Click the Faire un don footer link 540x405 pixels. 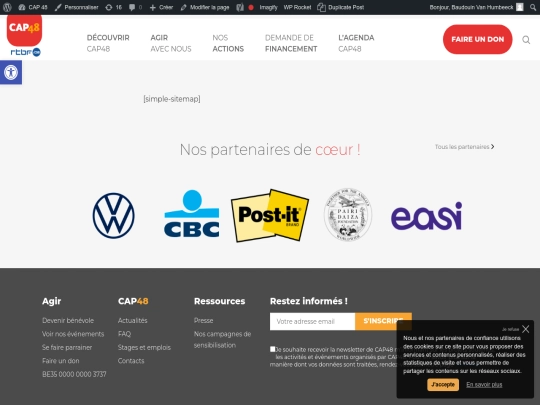click(x=61, y=361)
